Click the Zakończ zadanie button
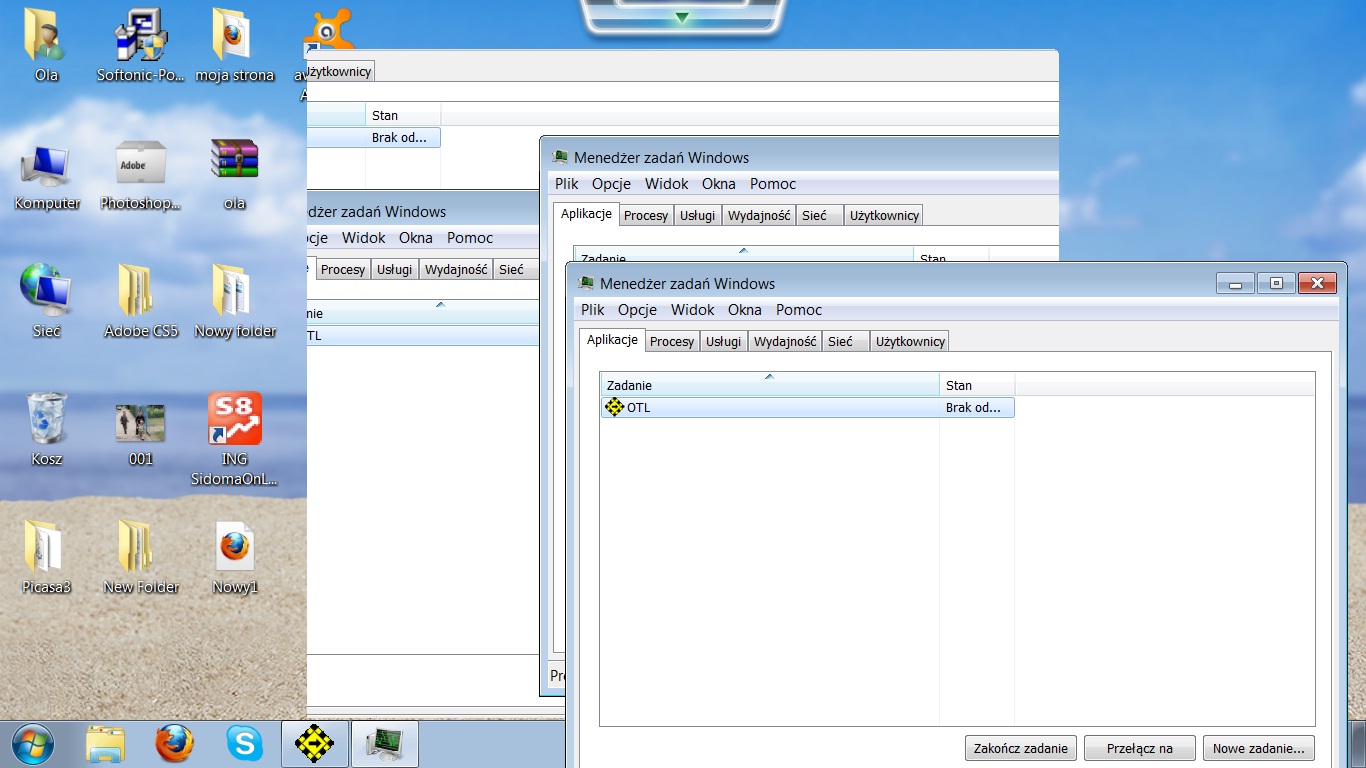Image resolution: width=1366 pixels, height=768 pixels. coord(1021,748)
